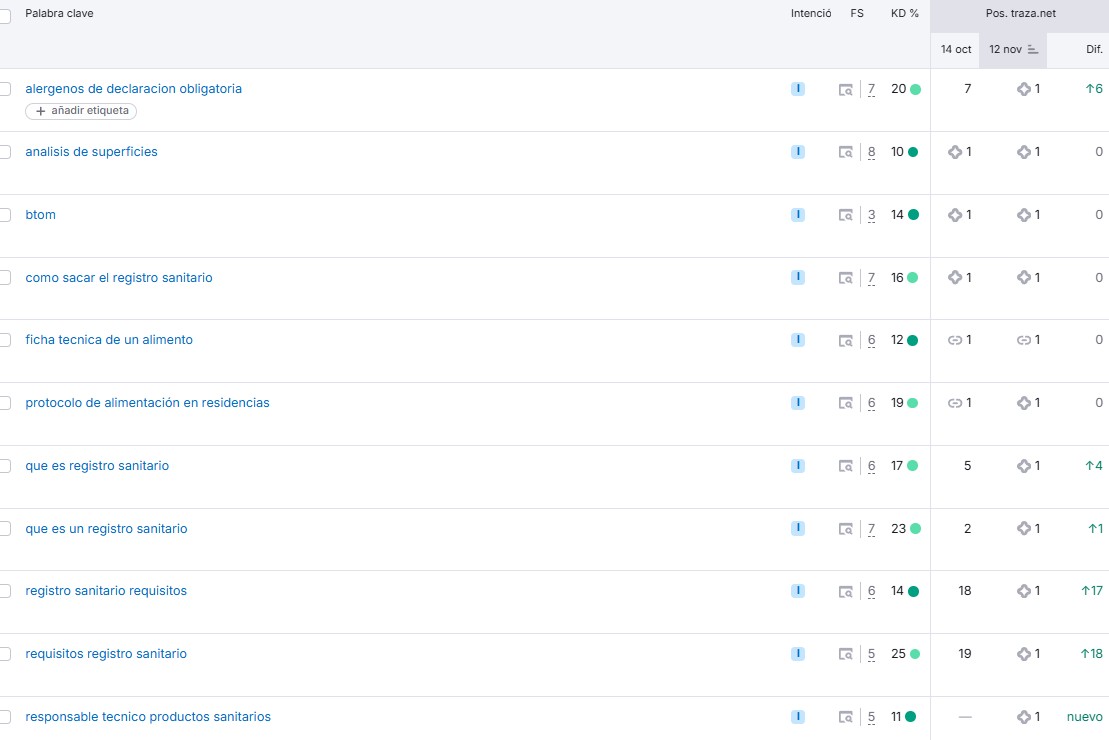The height and width of the screenshot is (740, 1109).
Task: Click the 14 oct date column header
Action: (x=955, y=49)
